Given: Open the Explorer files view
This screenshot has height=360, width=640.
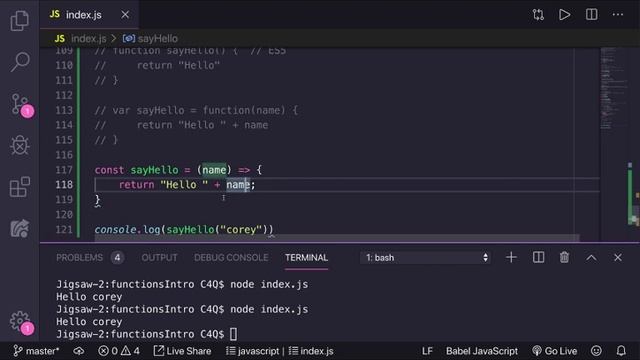Looking at the screenshot, I should (x=20, y=20).
